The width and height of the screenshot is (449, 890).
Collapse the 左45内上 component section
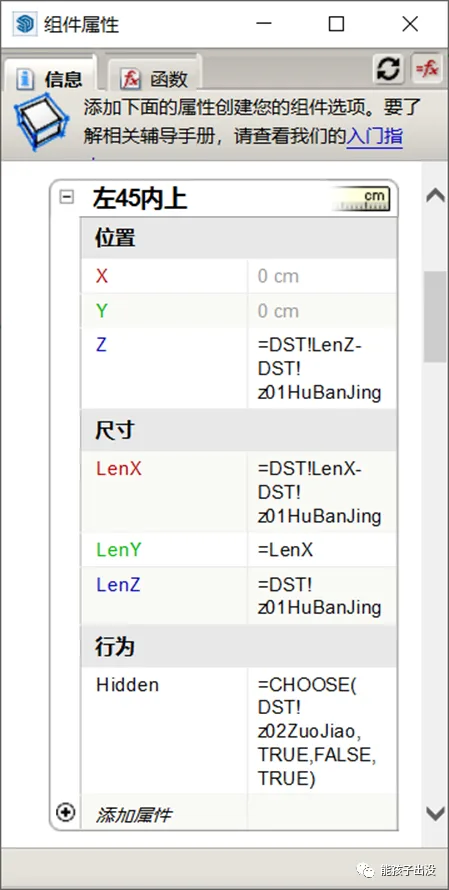[x=67, y=198]
